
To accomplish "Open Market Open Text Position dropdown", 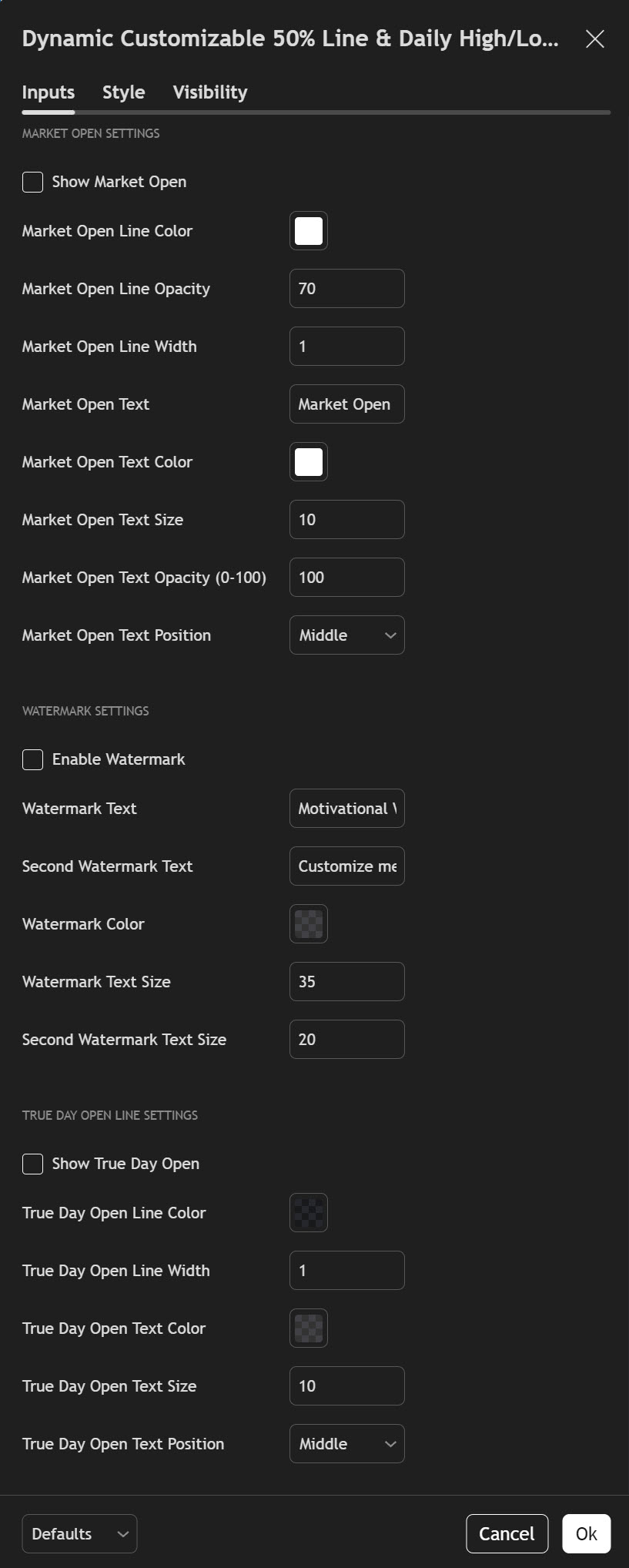I will click(346, 635).
